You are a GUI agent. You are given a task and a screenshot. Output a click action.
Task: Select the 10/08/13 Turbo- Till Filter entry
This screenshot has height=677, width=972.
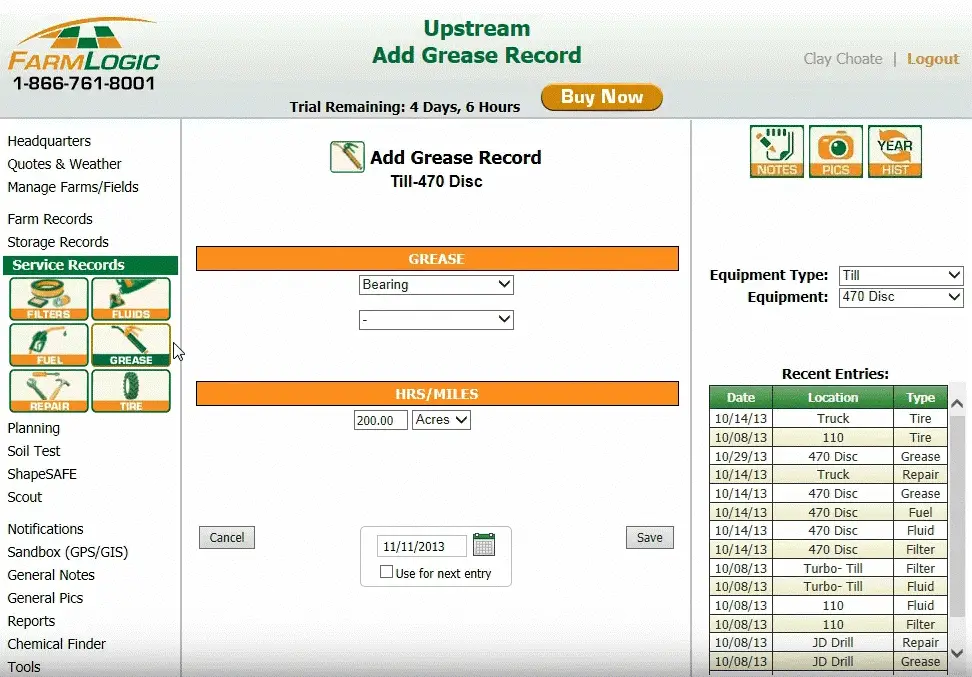828,568
